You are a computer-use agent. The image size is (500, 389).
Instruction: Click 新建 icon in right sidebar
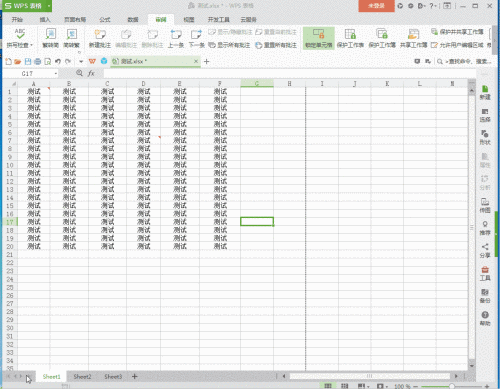coord(485,92)
